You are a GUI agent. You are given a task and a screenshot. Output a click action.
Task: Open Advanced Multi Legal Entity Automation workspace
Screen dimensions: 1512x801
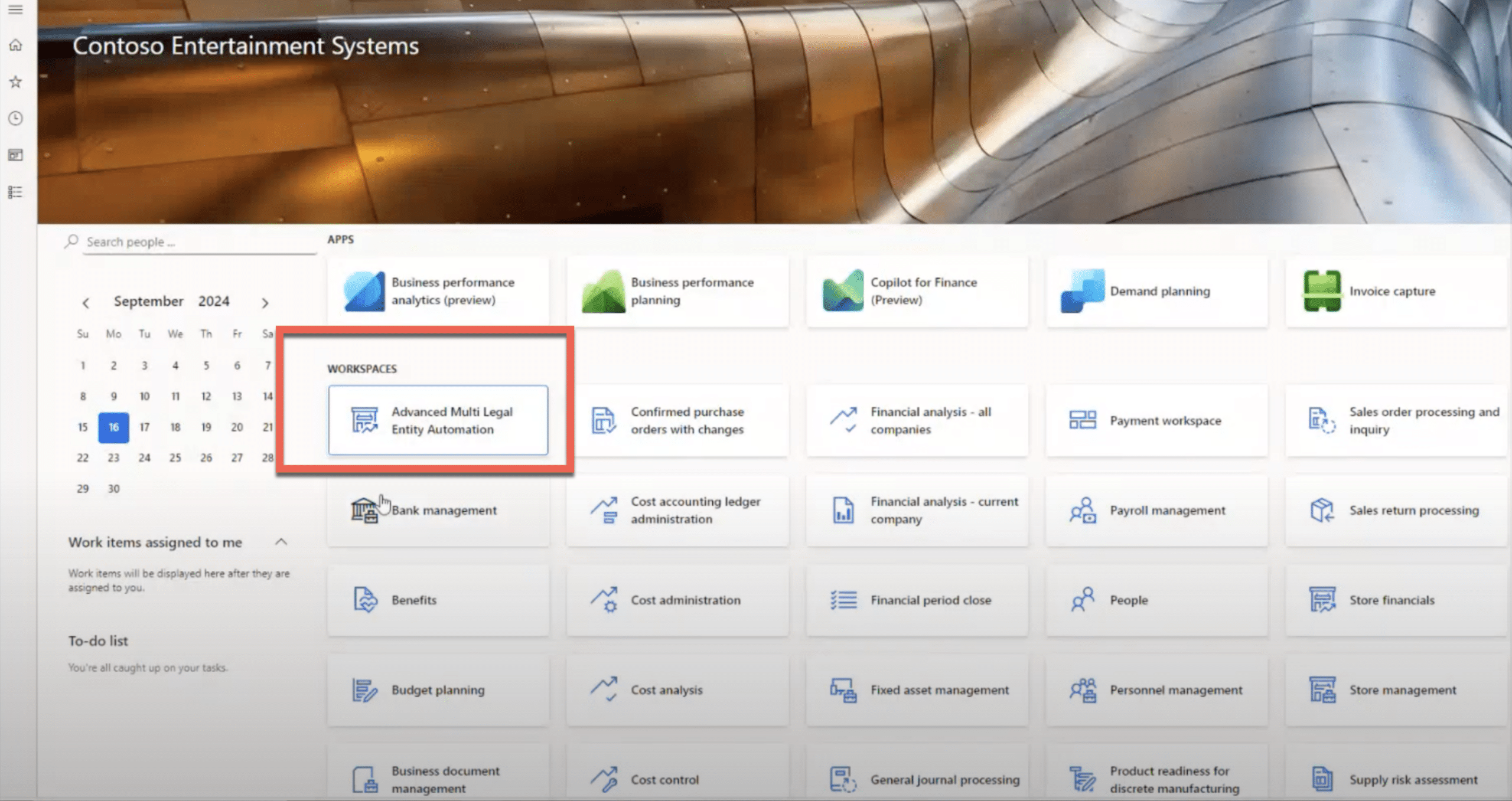click(438, 420)
